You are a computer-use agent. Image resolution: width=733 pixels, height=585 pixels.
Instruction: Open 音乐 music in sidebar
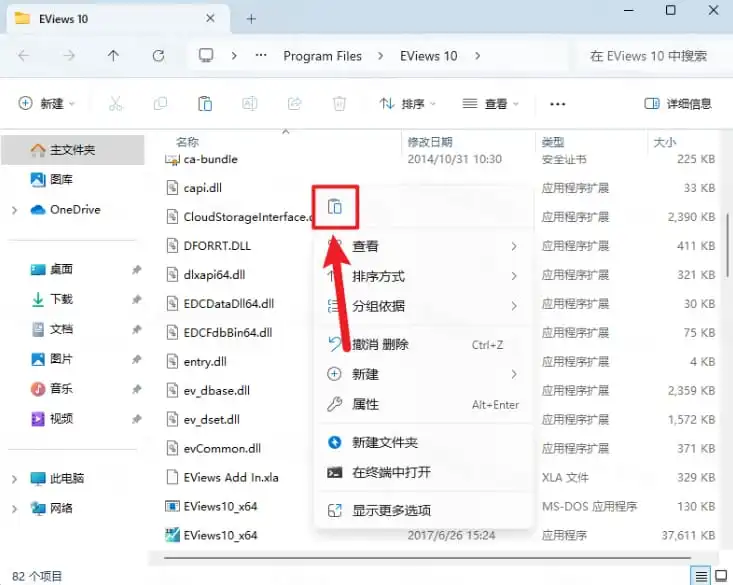[51, 389]
